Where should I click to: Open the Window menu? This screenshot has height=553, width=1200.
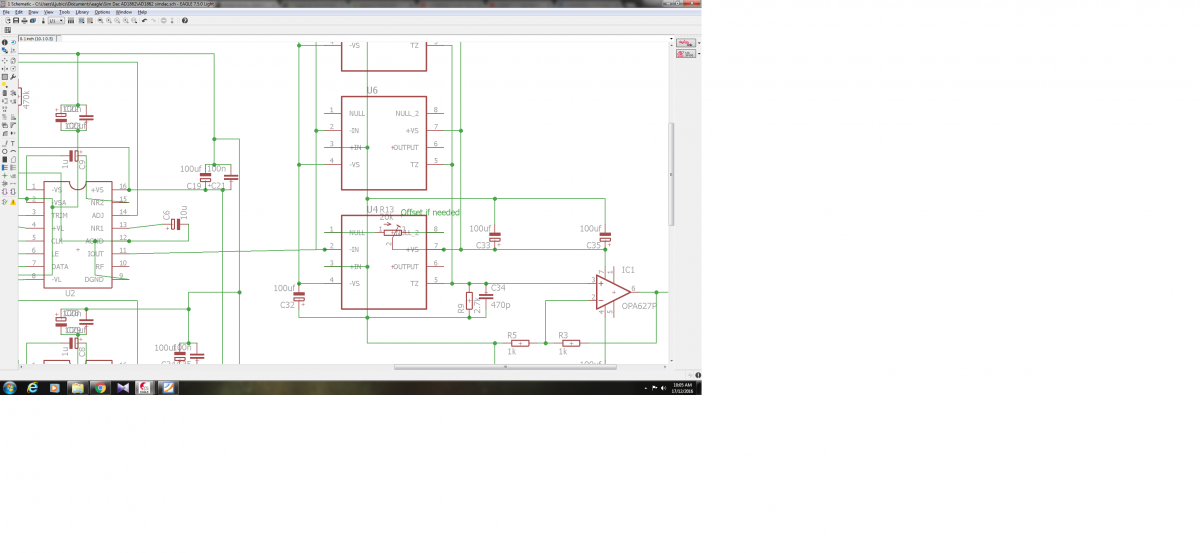[x=124, y=12]
